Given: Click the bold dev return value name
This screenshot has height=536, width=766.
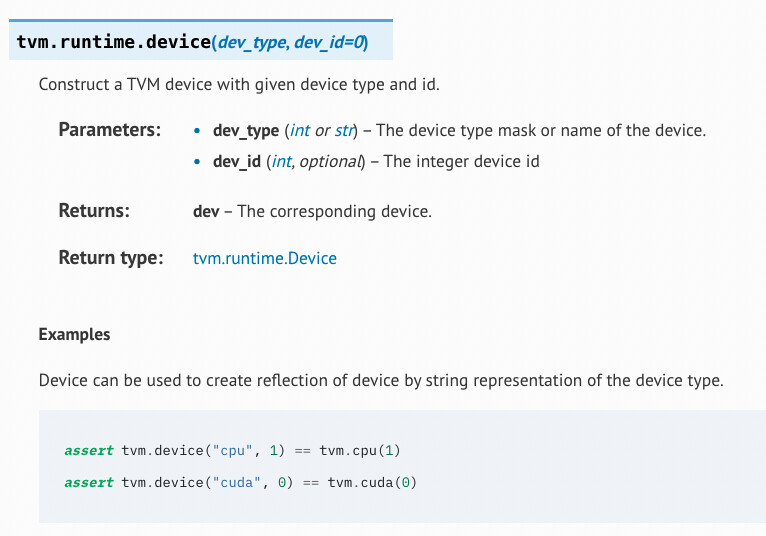Looking at the screenshot, I should (x=206, y=211).
